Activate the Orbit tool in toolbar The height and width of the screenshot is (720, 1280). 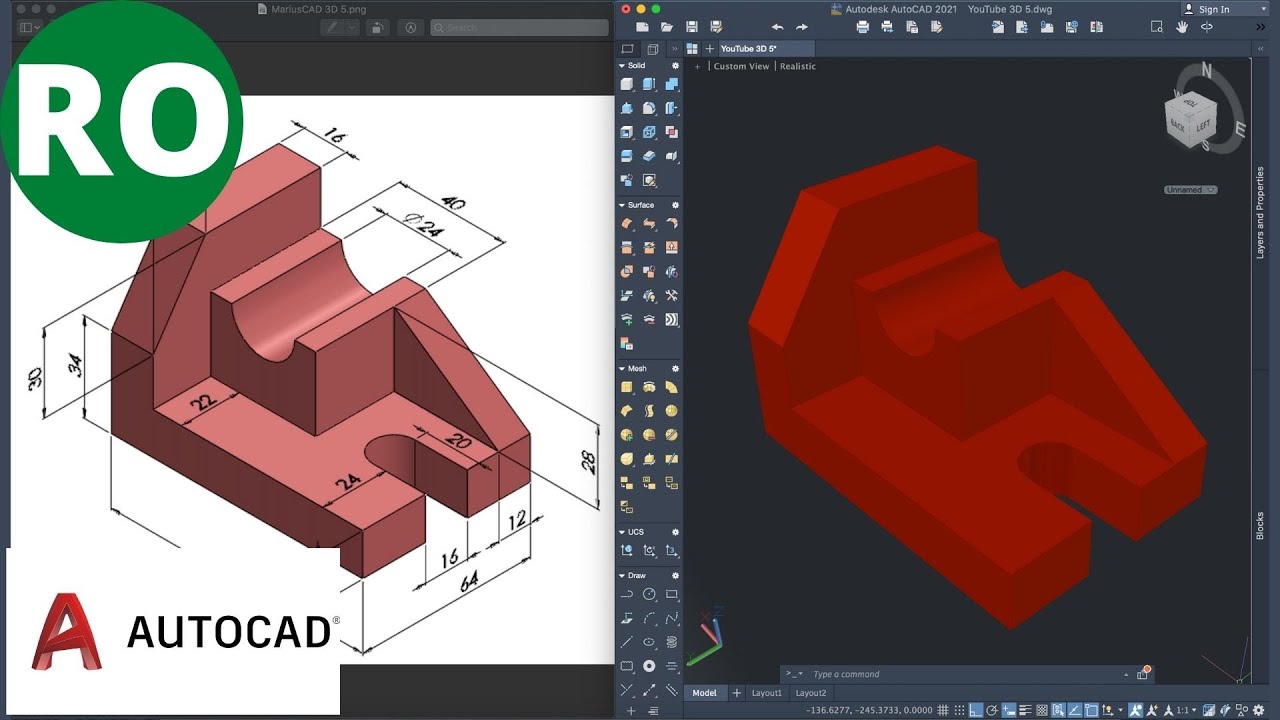click(1206, 27)
